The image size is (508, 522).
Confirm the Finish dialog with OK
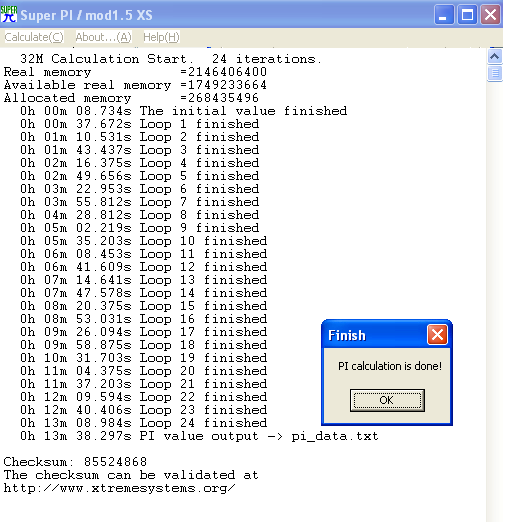tap(387, 400)
